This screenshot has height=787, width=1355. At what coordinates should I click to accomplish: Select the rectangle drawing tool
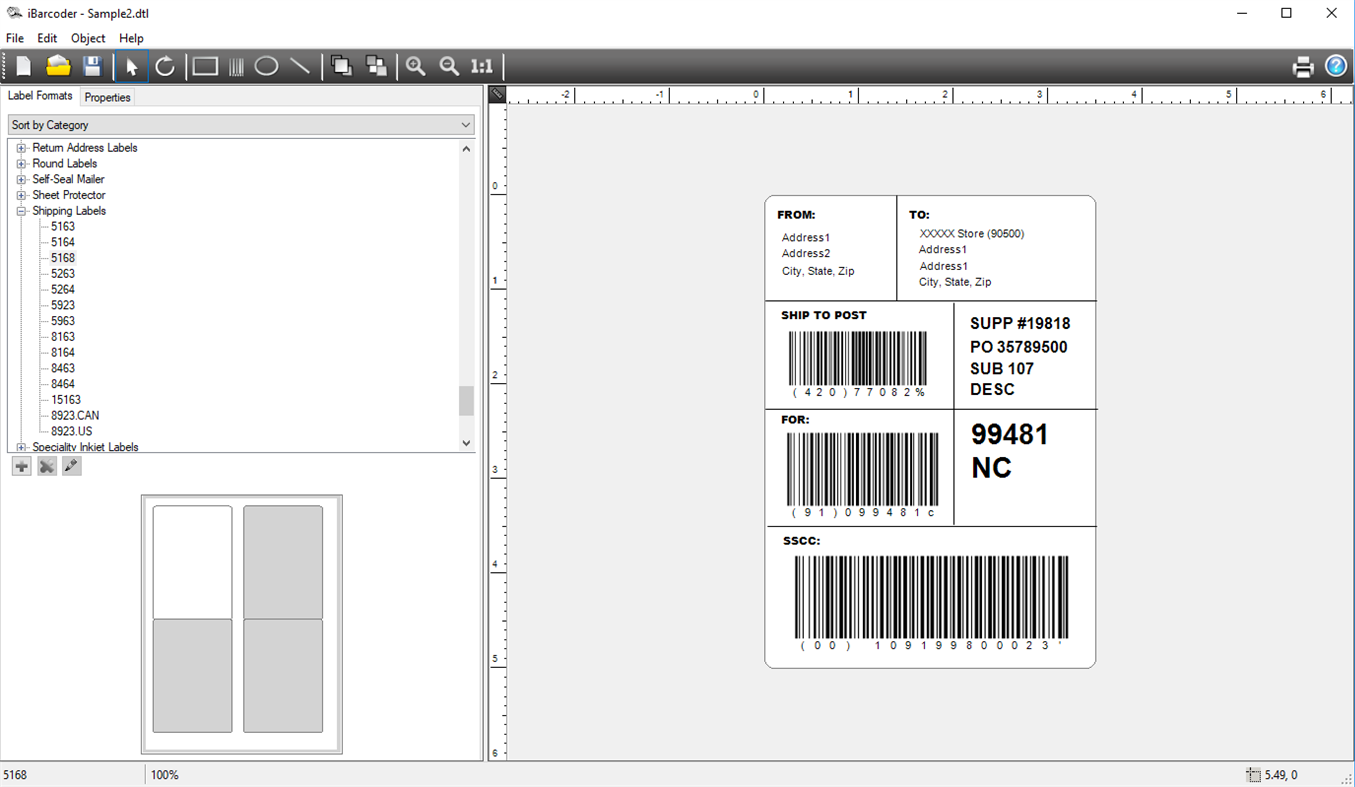point(205,67)
